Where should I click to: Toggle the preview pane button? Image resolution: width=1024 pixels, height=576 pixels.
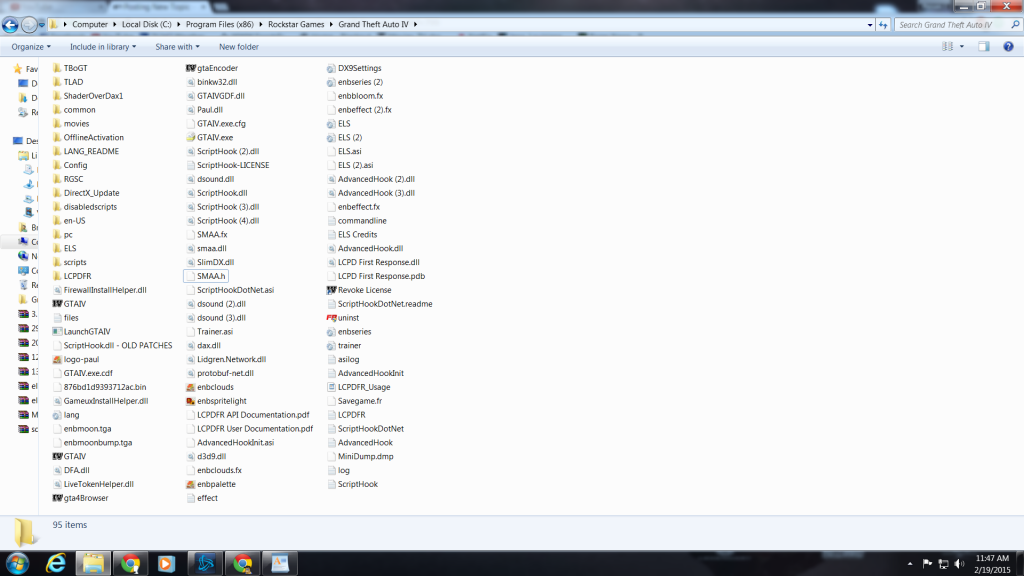pos(984,47)
